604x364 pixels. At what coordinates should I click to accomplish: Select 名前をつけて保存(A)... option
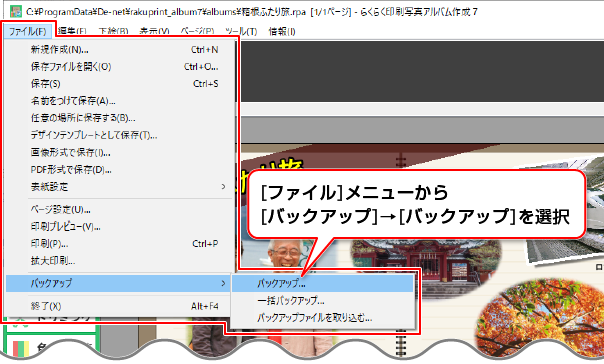click(x=119, y=101)
